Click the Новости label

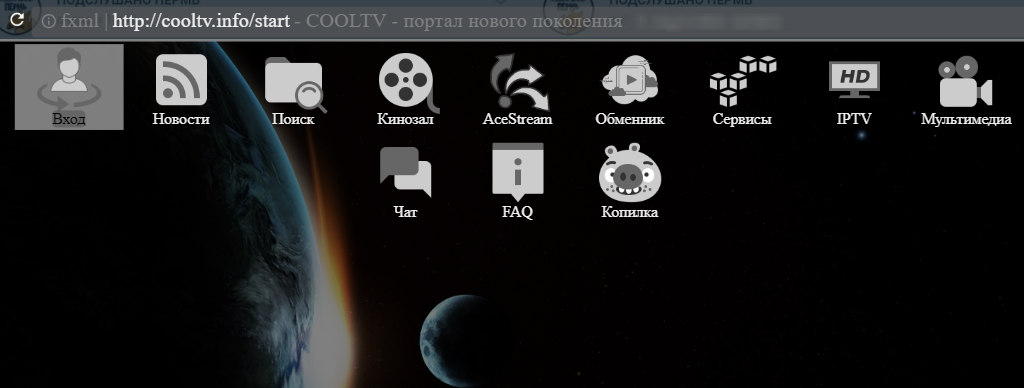pyautogui.click(x=181, y=119)
